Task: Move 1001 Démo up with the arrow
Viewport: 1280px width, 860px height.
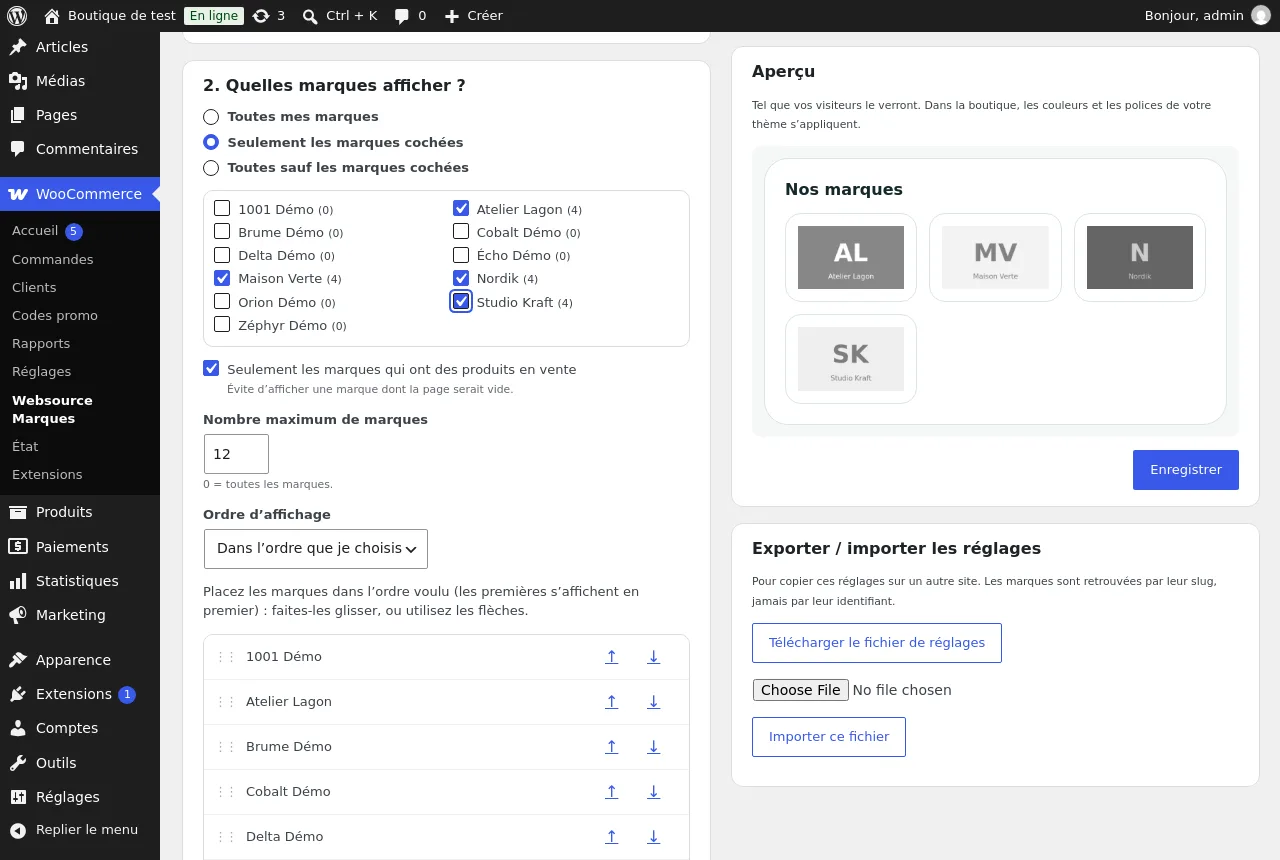Action: pos(612,657)
